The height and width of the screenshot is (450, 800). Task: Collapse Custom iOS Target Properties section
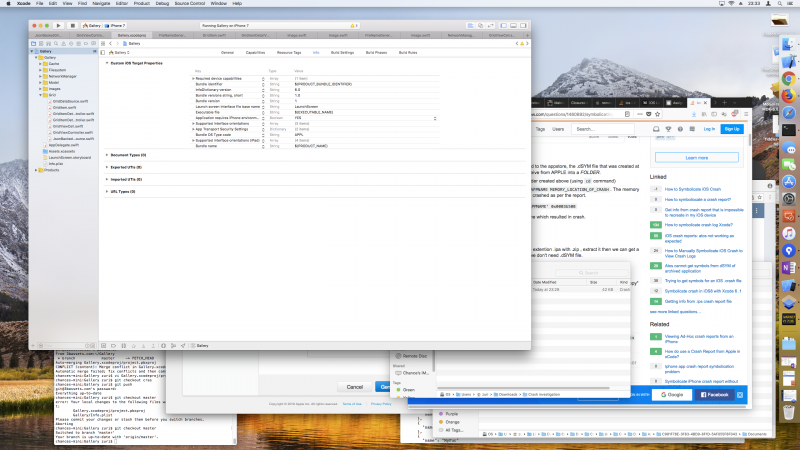(x=108, y=63)
